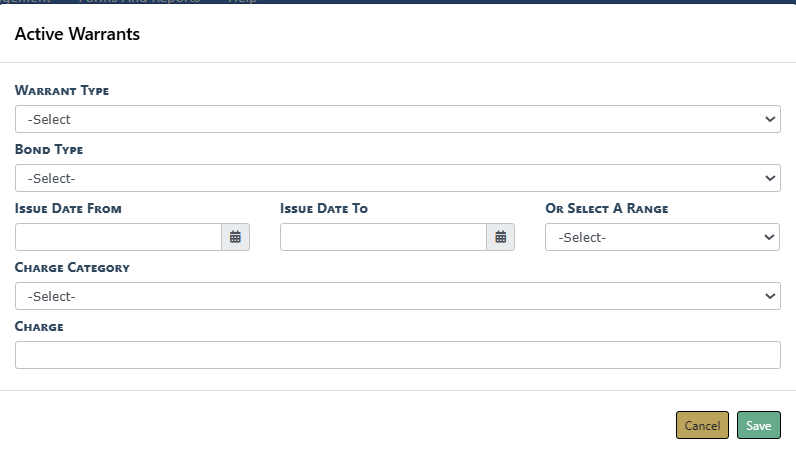Focus the Issue Date To text field

[383, 237]
